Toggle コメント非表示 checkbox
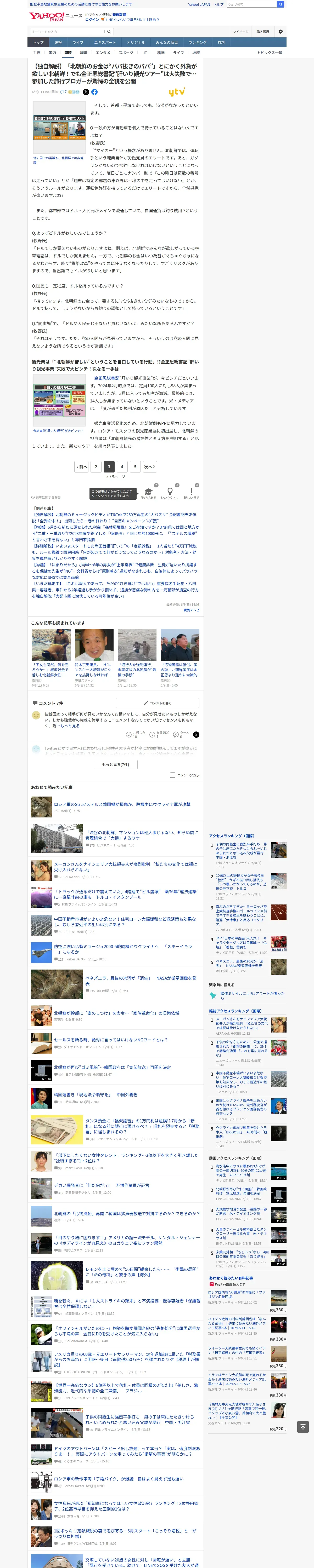314x1568 pixels. [172, 775]
